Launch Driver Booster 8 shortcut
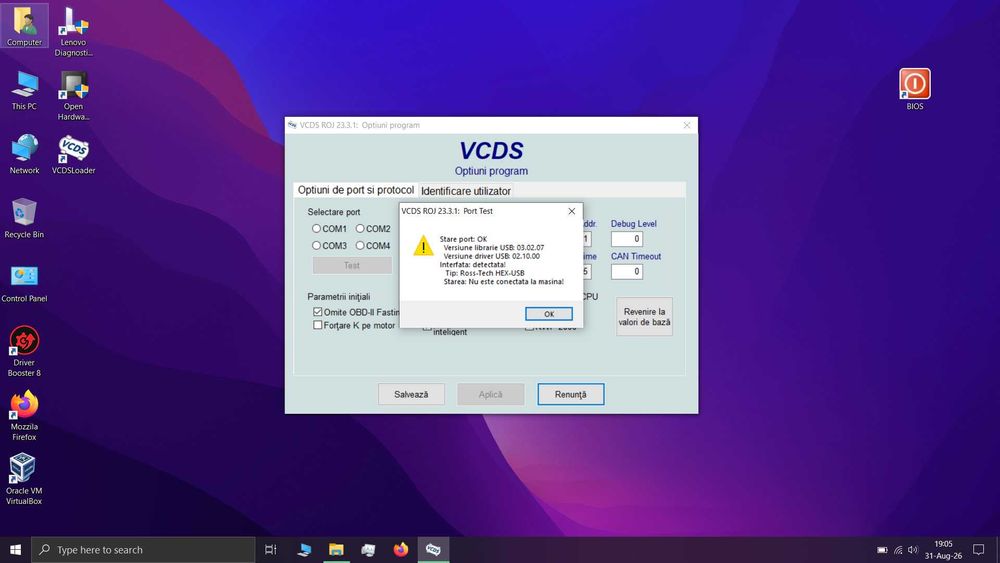Image resolution: width=1000 pixels, height=563 pixels. tap(24, 351)
